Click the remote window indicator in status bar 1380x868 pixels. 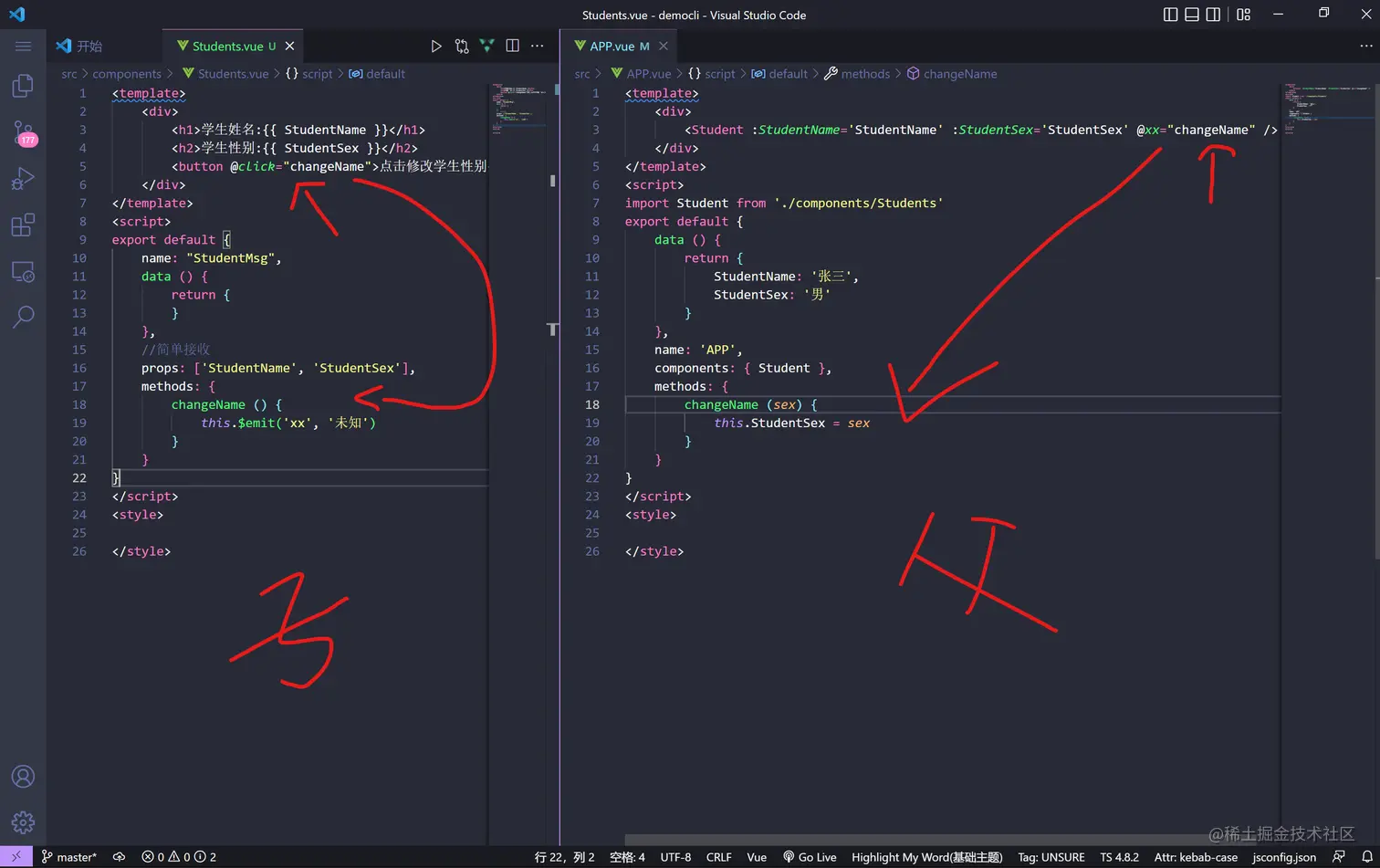tap(16, 857)
